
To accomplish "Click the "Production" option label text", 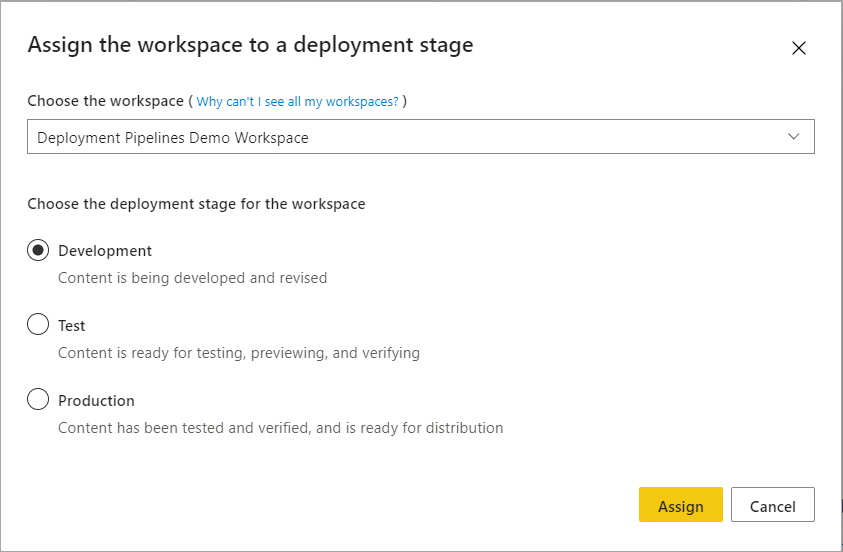I will 96,401.
